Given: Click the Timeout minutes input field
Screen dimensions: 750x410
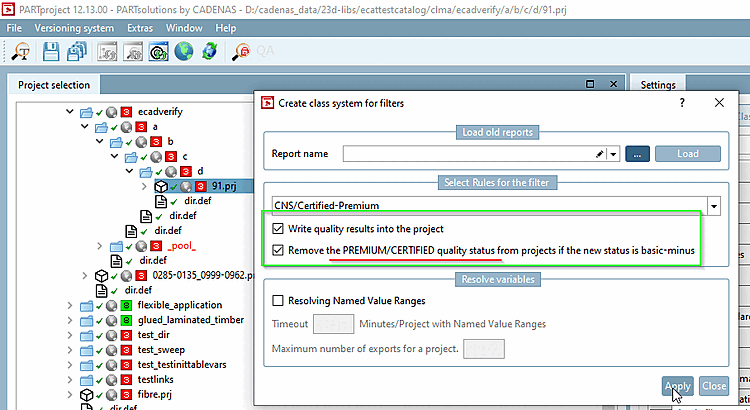Looking at the screenshot, I should (x=333, y=324).
